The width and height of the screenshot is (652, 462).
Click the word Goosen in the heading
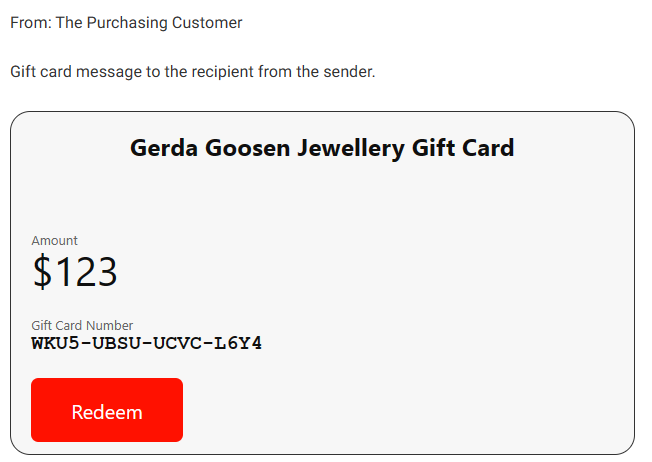point(247,148)
